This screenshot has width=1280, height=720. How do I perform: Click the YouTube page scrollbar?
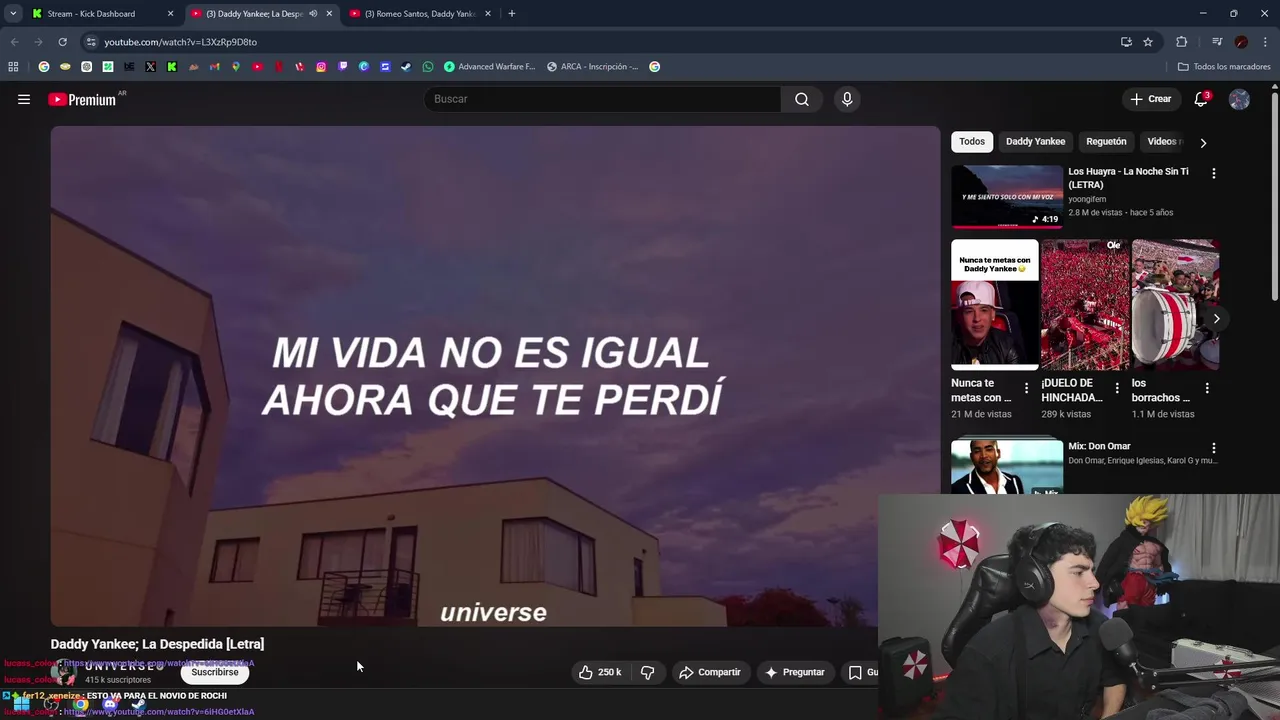(x=1275, y=195)
